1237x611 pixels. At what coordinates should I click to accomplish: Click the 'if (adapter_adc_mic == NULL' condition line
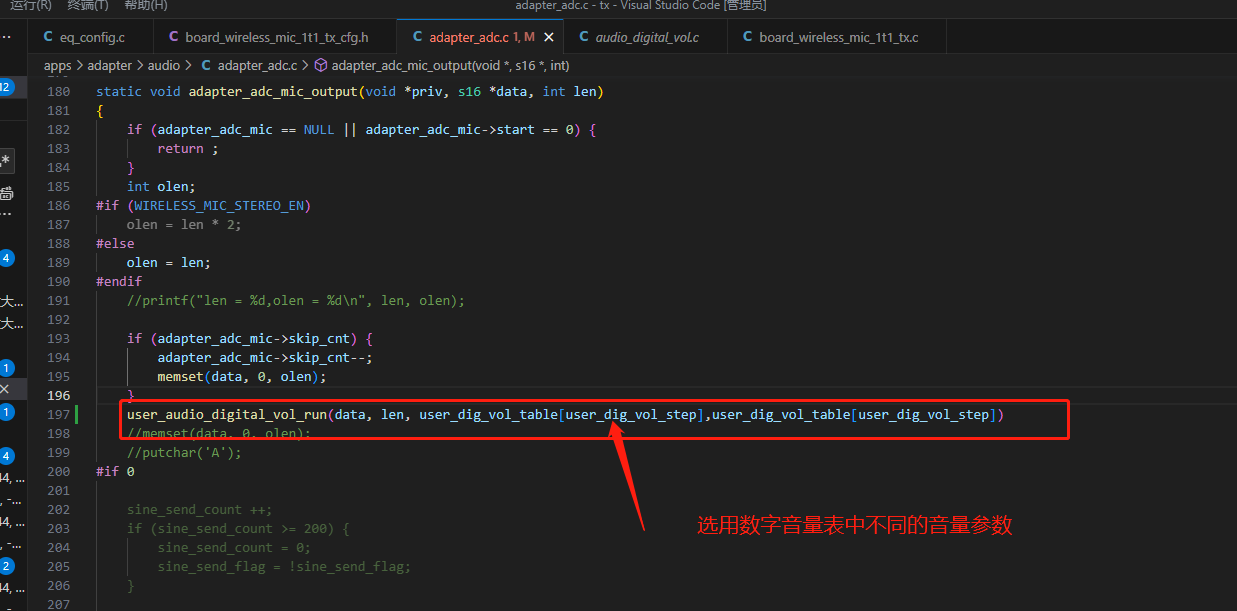(361, 129)
